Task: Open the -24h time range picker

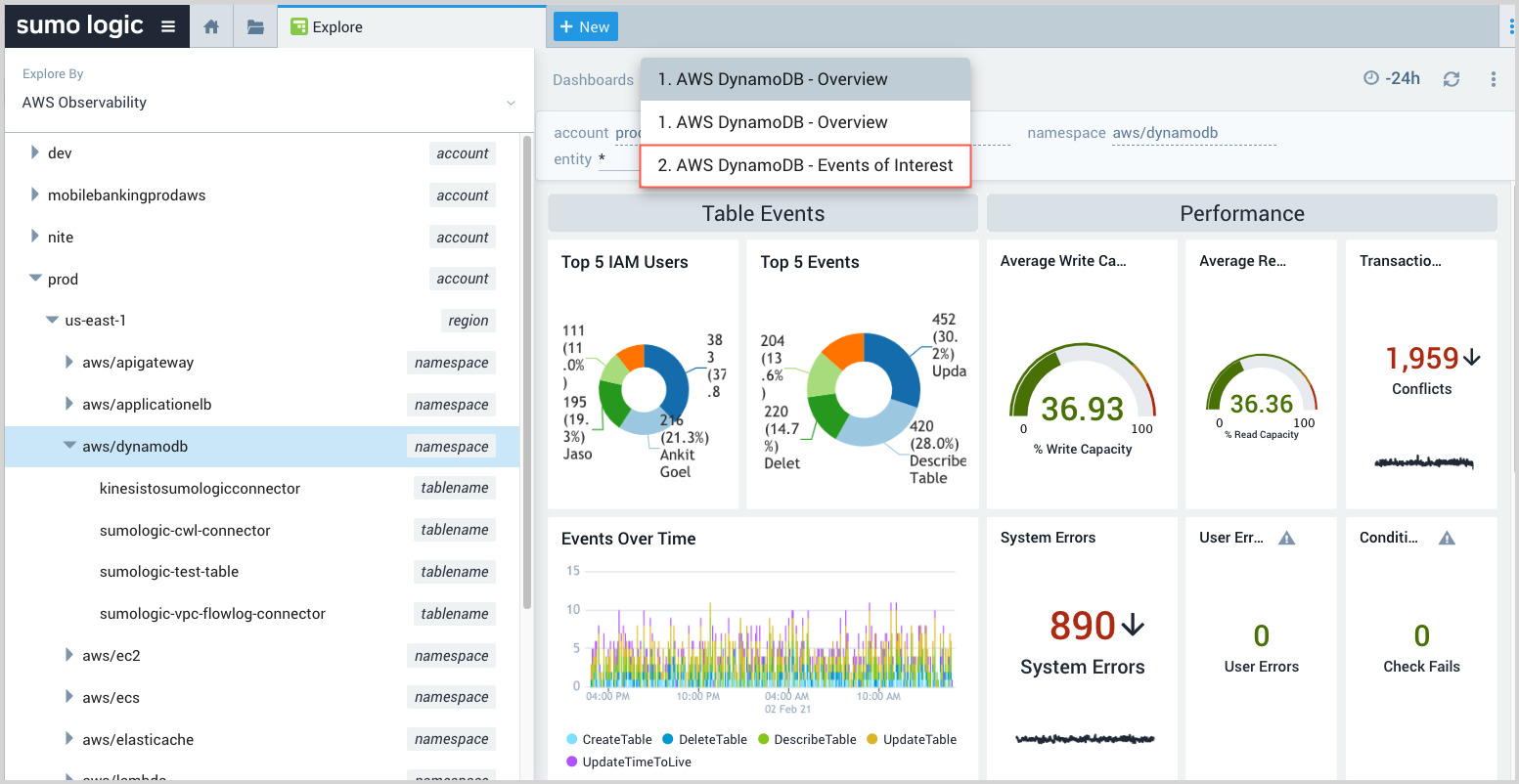Action: click(1392, 78)
